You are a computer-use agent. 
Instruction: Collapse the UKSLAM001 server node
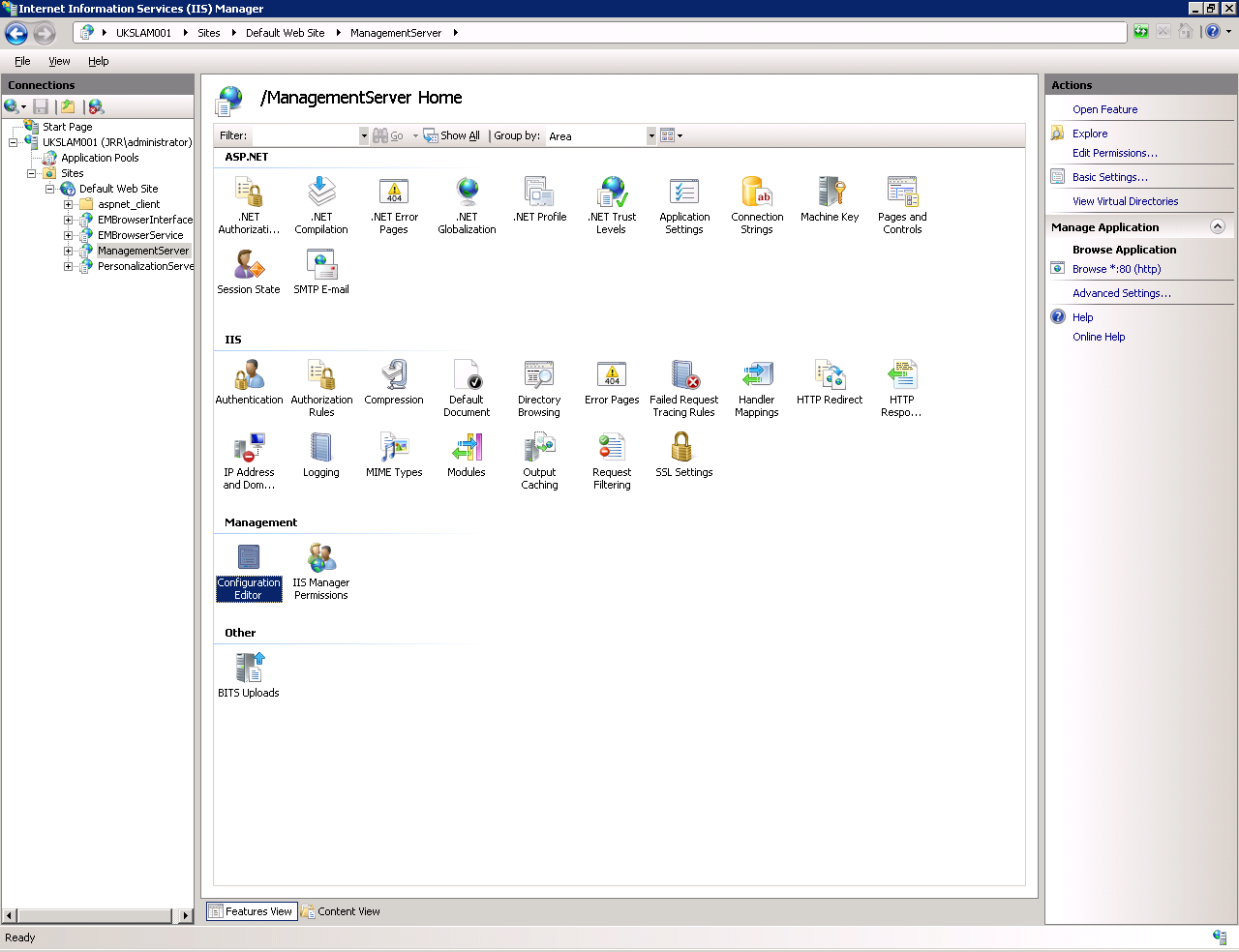point(14,142)
